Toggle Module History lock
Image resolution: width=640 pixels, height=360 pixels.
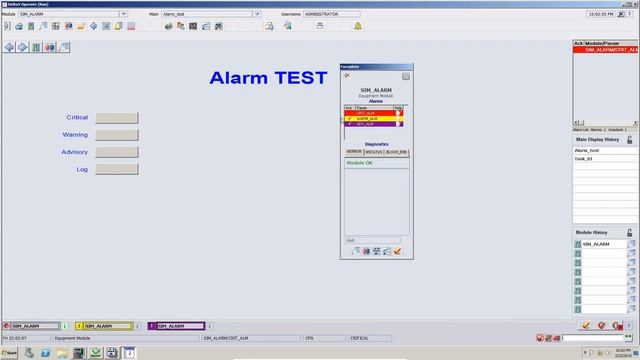[x=630, y=233]
